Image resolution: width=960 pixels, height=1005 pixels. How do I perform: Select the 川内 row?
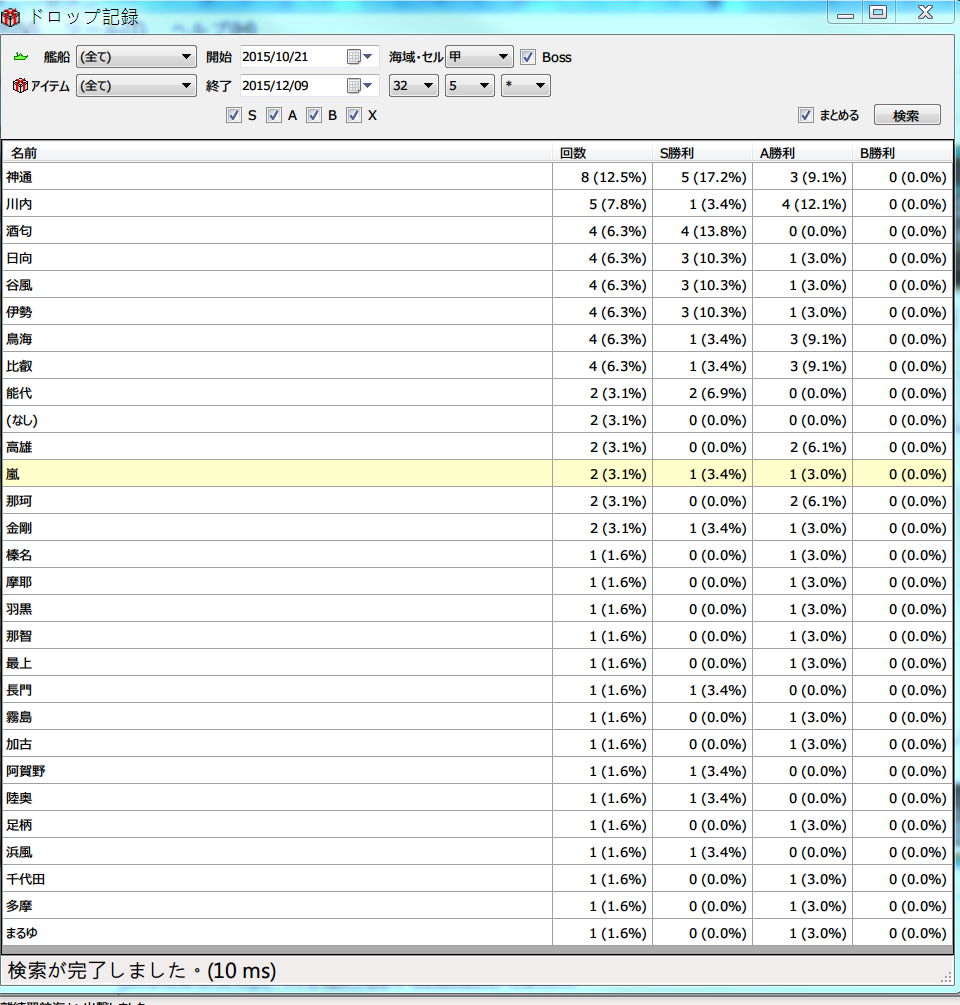477,204
